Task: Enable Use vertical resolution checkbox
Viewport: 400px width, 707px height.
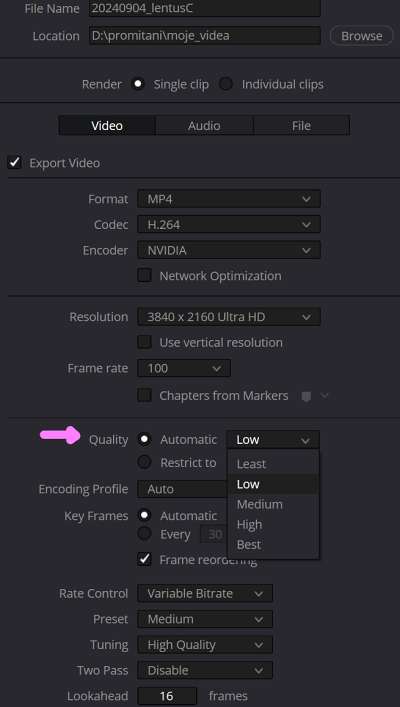Action: point(144,342)
